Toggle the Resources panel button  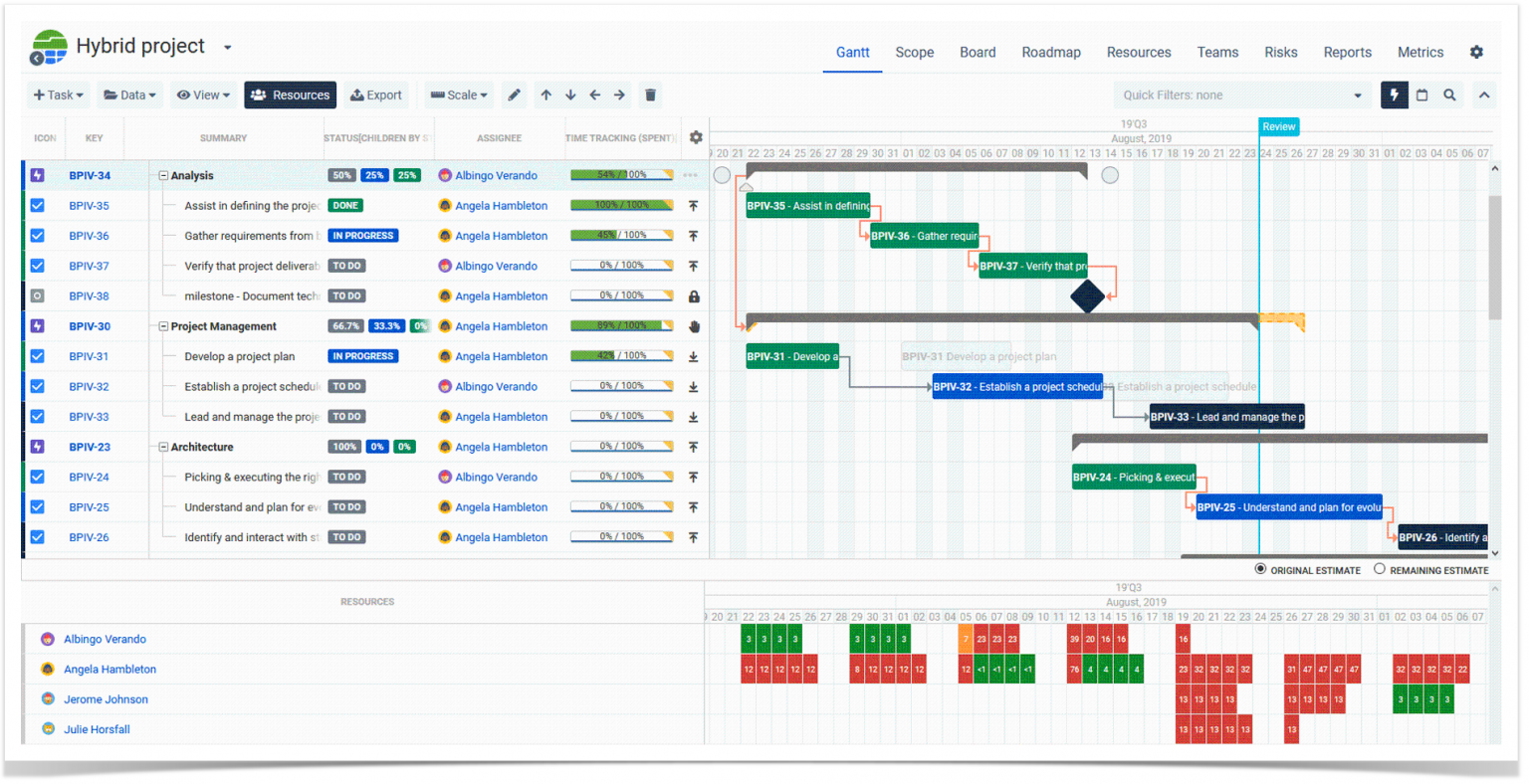(x=290, y=95)
